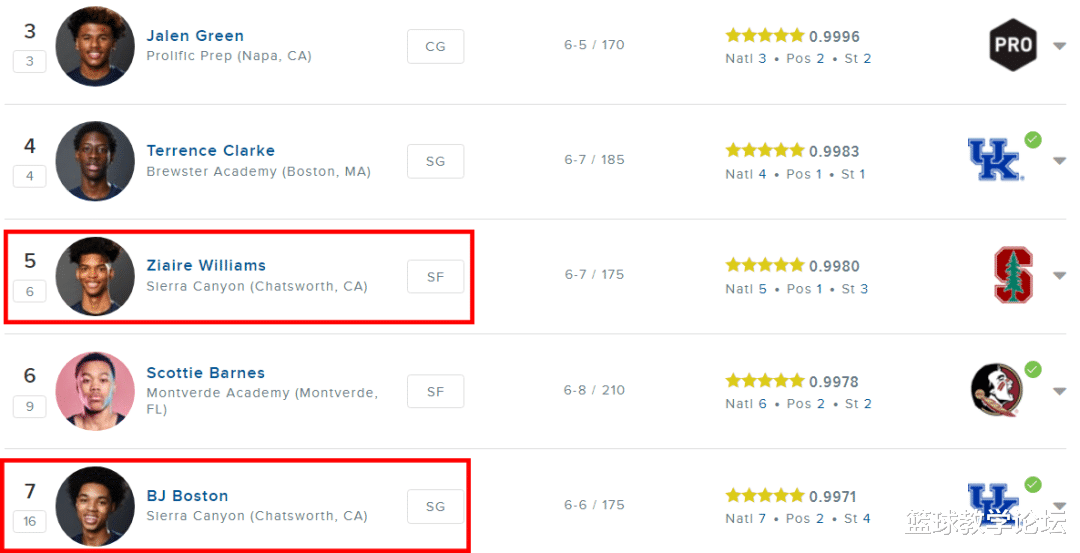Open the Ziaire Williams profile link
Image resolution: width=1080 pixels, height=553 pixels.
pos(206,265)
